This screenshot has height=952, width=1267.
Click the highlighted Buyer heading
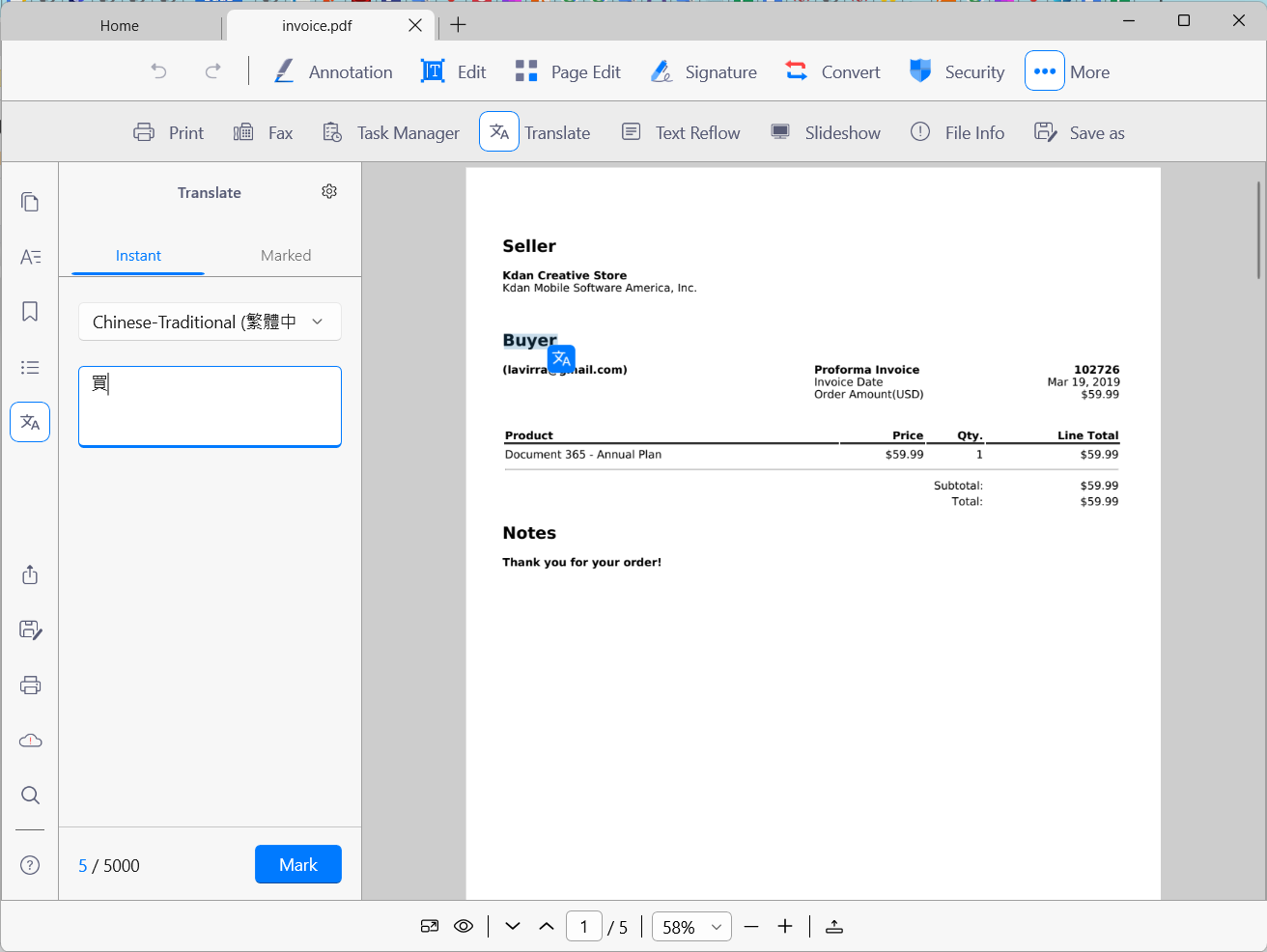click(x=529, y=340)
